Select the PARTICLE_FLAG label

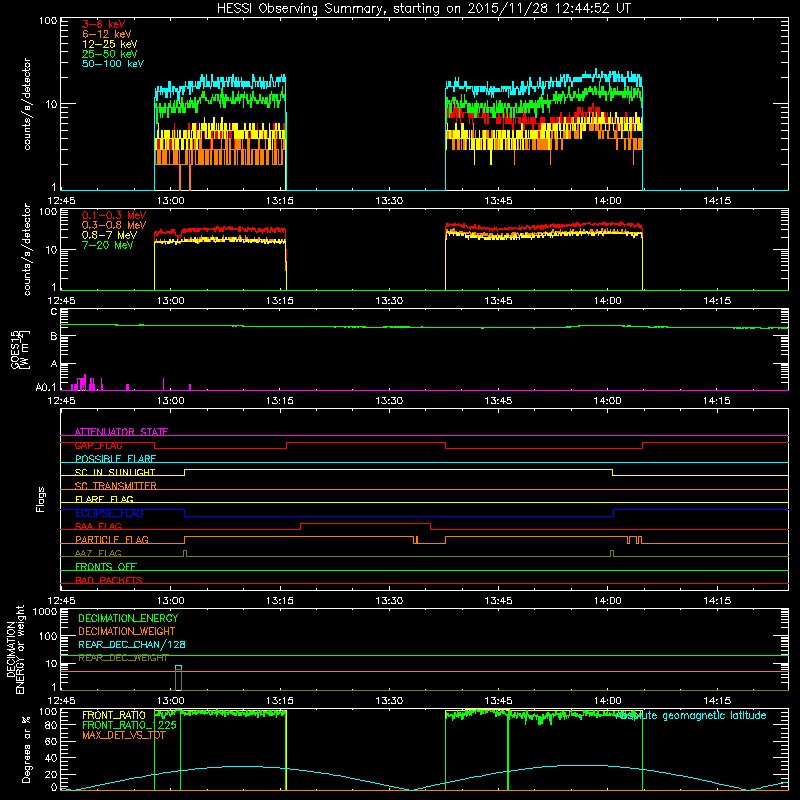tap(112, 540)
